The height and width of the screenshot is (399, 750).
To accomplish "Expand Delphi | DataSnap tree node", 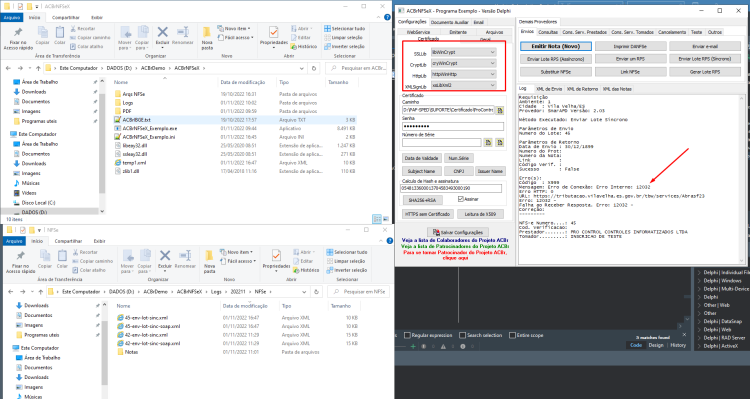I will click(698, 321).
